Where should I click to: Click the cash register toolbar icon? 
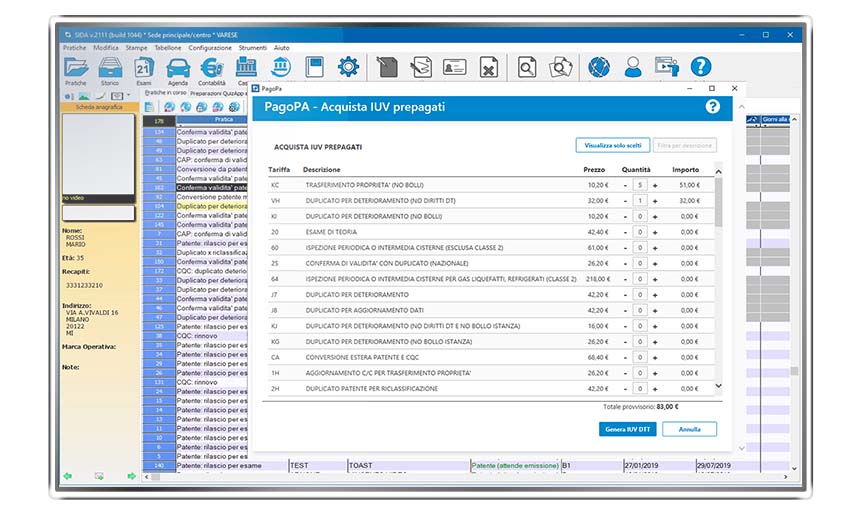(246, 68)
